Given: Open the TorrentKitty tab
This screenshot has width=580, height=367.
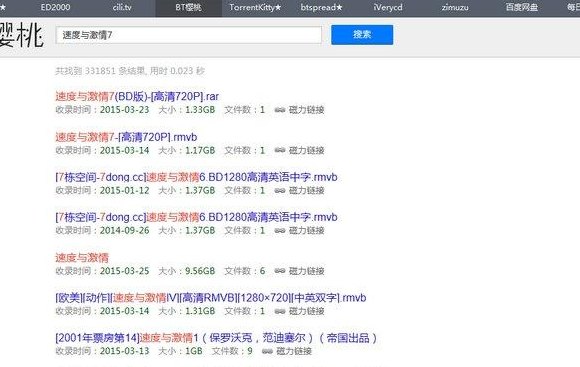Looking at the screenshot, I should (x=255, y=7).
